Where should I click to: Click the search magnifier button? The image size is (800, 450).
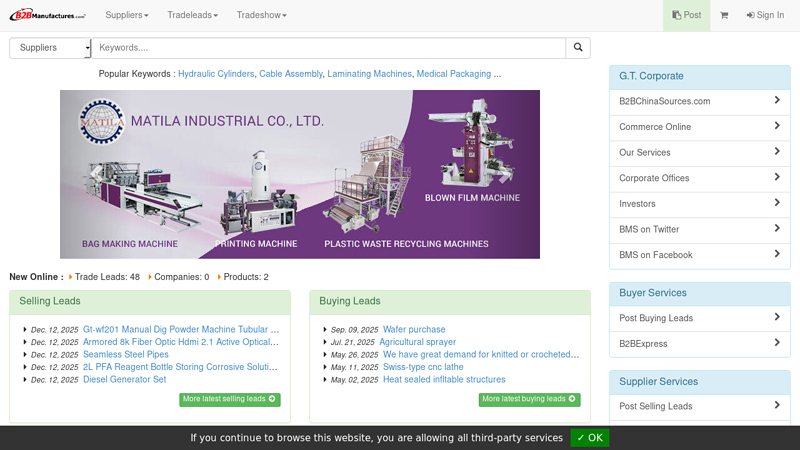click(x=578, y=47)
